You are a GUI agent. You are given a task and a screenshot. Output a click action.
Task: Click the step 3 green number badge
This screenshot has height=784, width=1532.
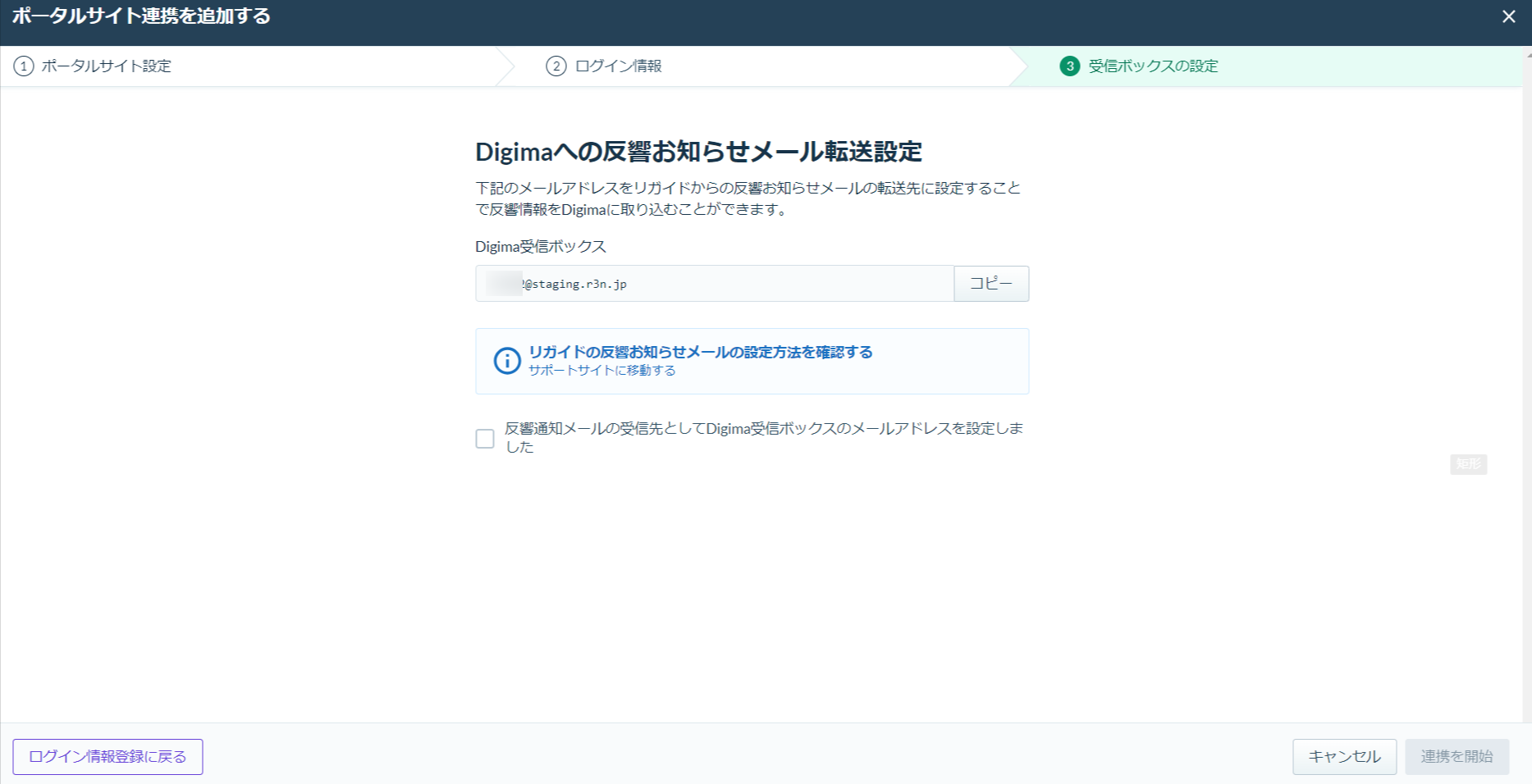[1070, 66]
